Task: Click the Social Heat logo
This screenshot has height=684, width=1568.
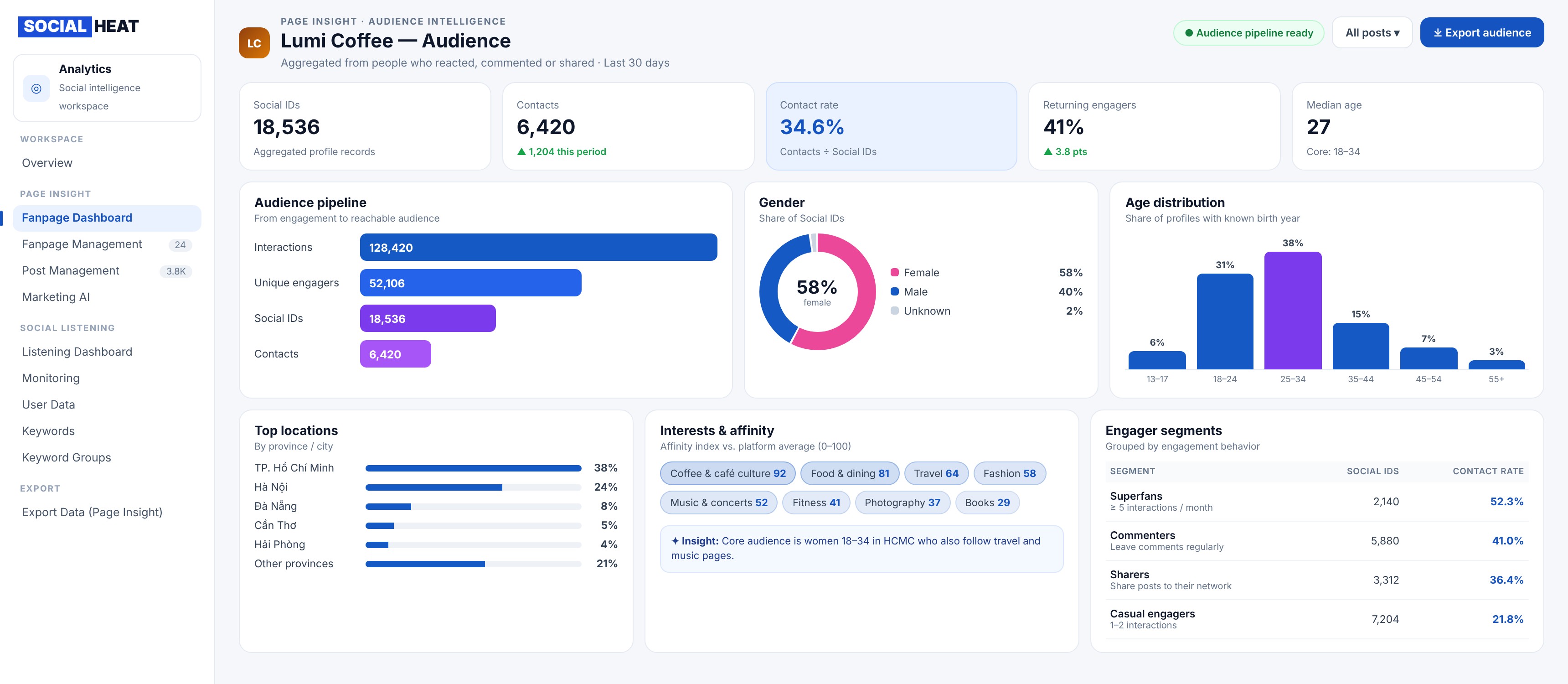Action: coord(78,26)
